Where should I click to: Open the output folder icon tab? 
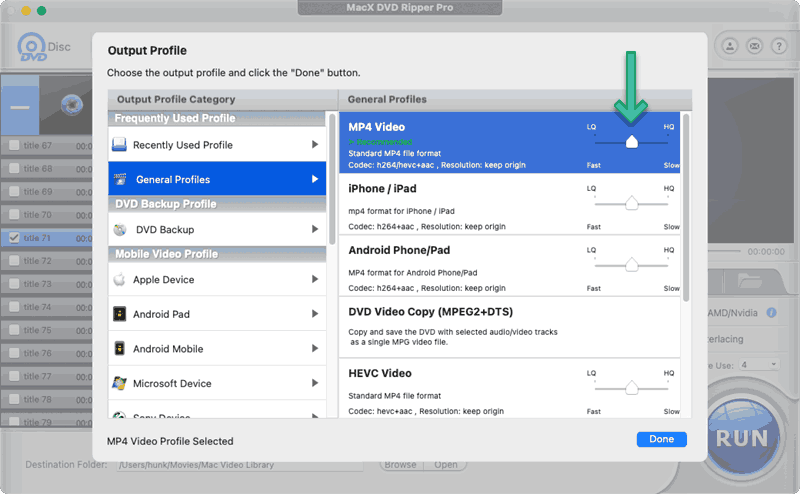point(749,280)
